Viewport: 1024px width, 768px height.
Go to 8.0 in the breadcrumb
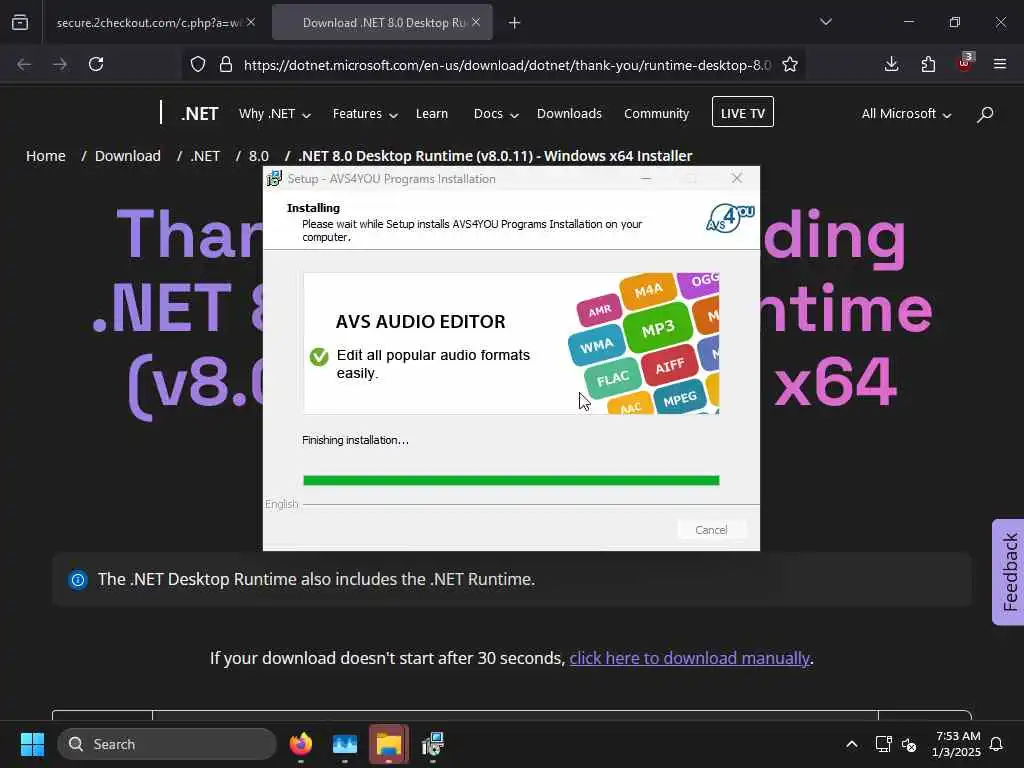(259, 156)
